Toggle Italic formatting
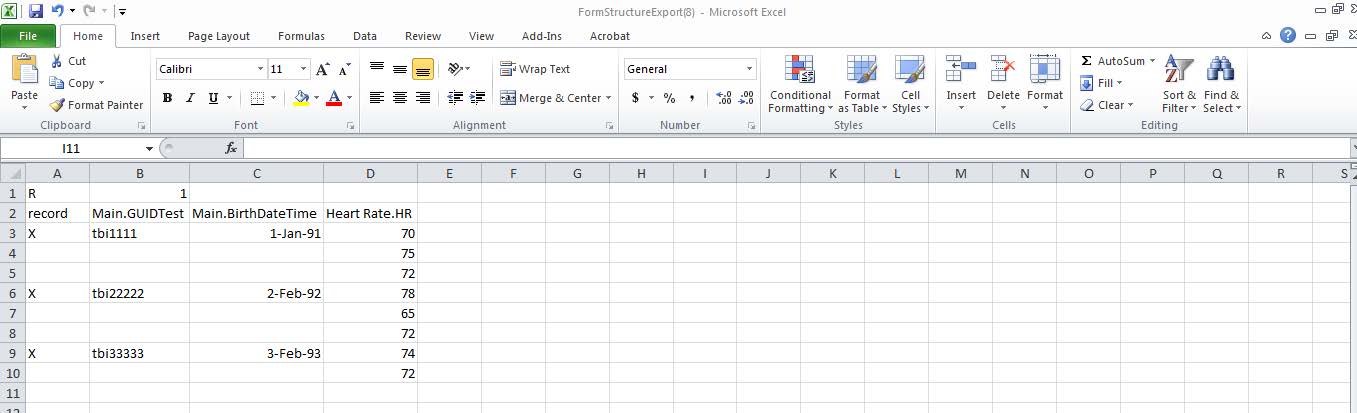The image size is (1357, 413). point(190,98)
